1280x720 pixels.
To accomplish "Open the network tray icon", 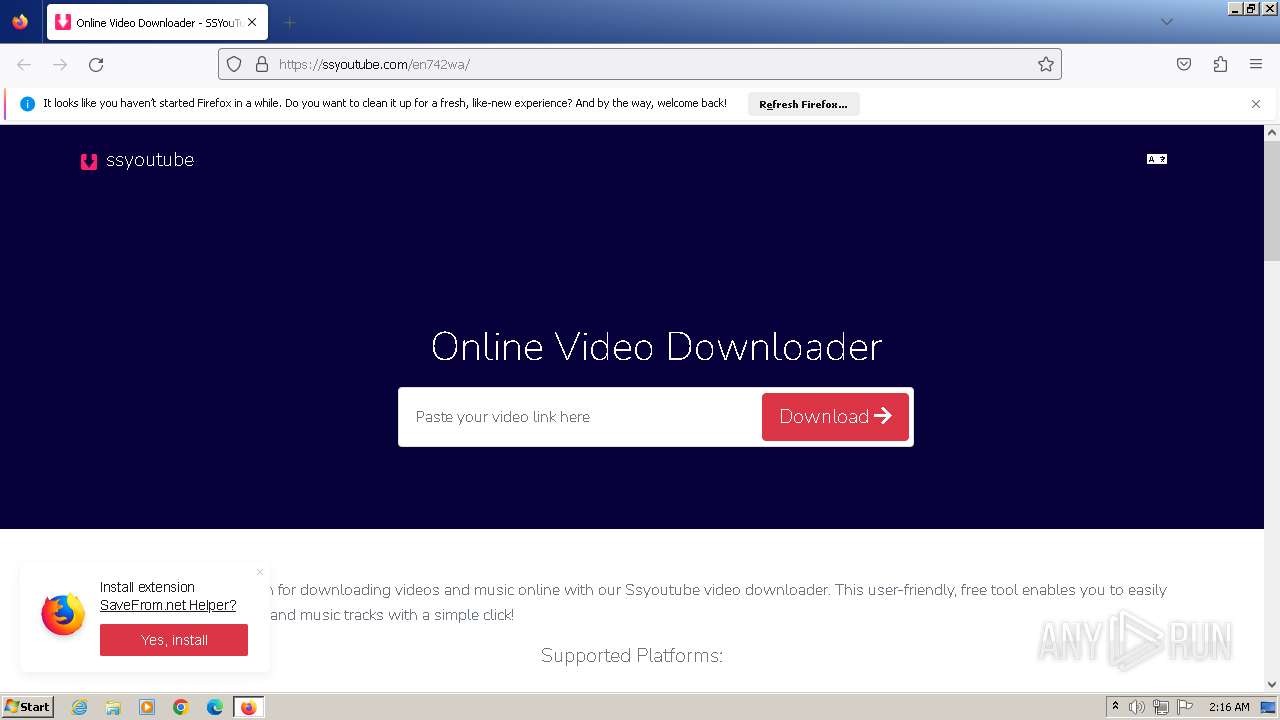I will [1160, 707].
